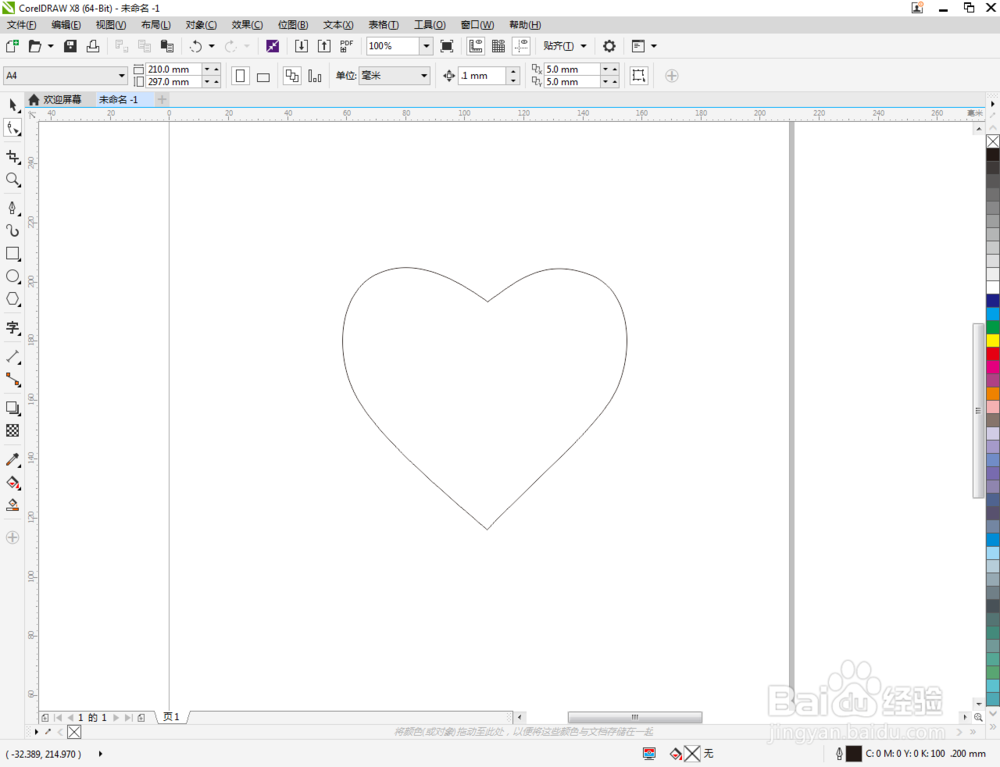Click the Import icon
Screen dimensions: 1000x767
(301, 46)
